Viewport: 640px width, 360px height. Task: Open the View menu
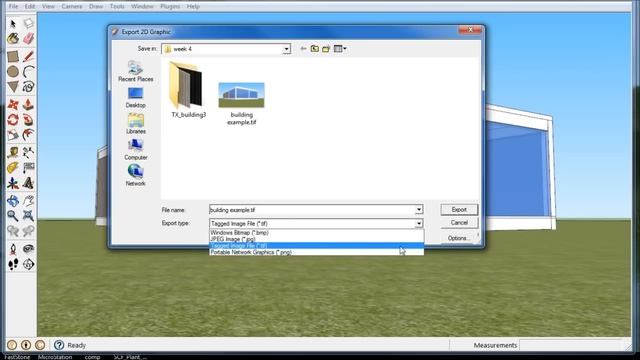pos(48,7)
